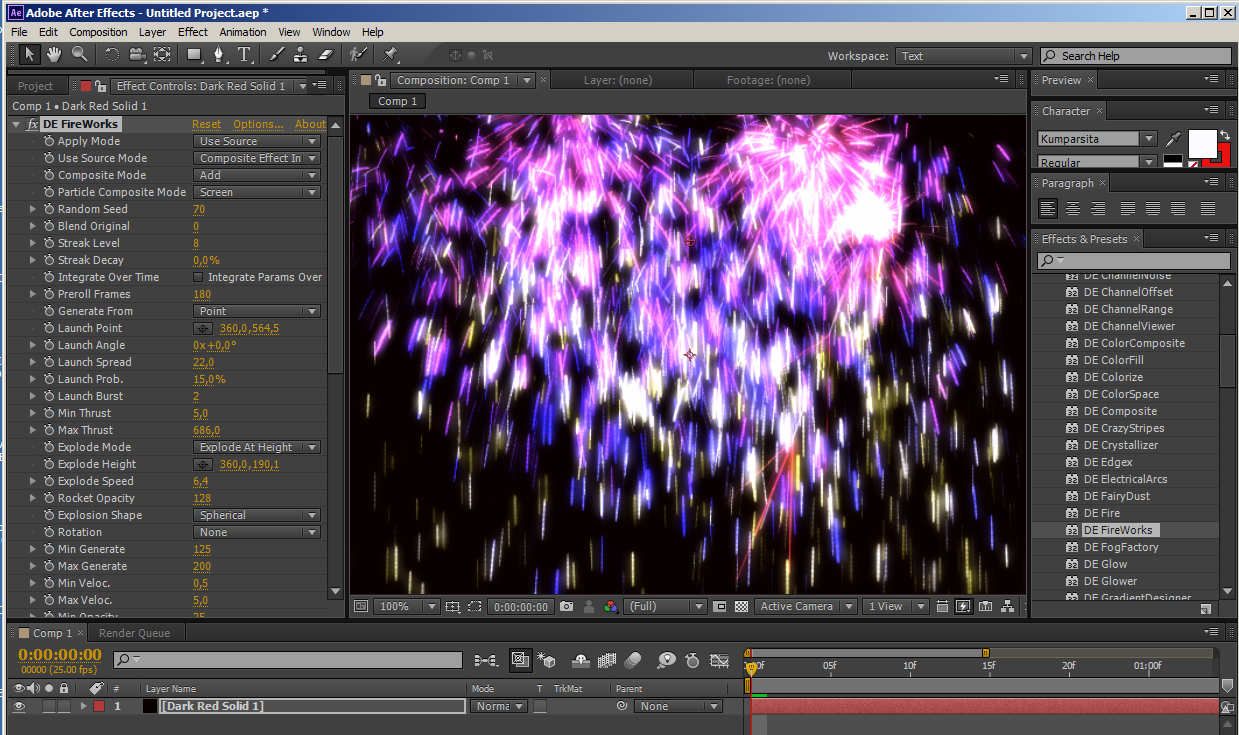Screen dimensions: 1239x735
Task: Click the white fill color swatch
Action: point(1201,143)
